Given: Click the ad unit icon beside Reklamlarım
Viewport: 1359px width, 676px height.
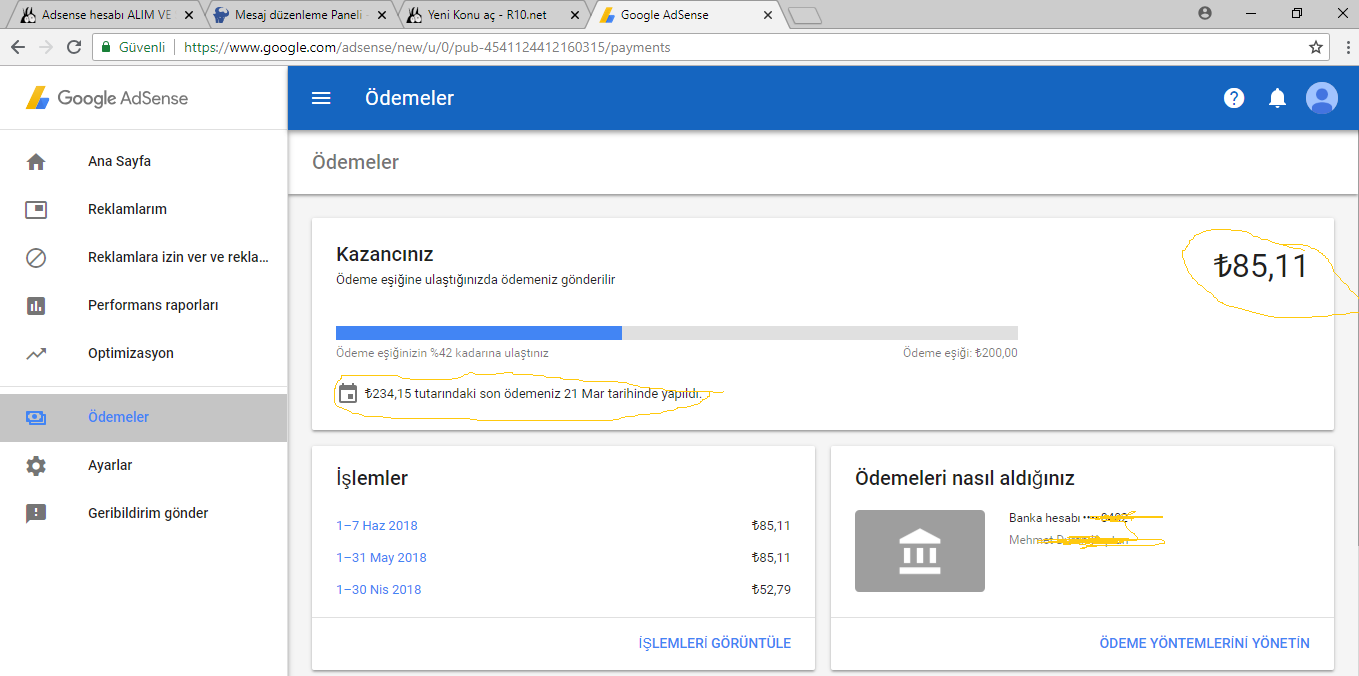Looking at the screenshot, I should point(36,209).
